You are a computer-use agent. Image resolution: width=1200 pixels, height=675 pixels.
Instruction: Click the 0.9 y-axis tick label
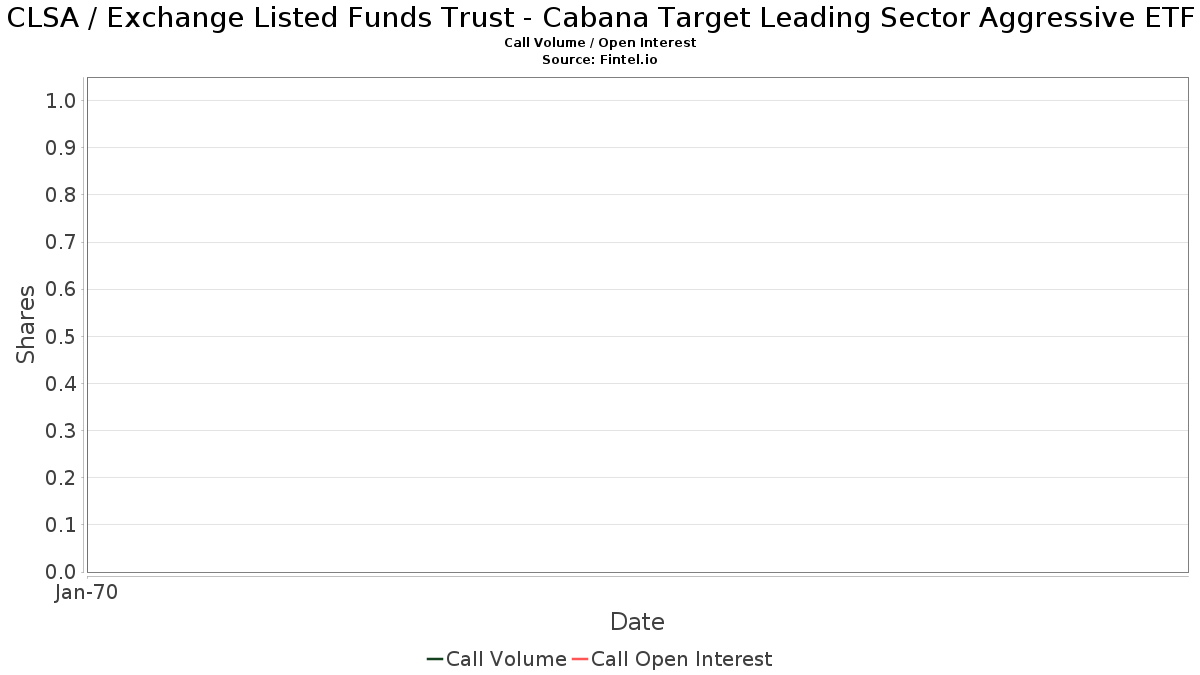(61, 148)
